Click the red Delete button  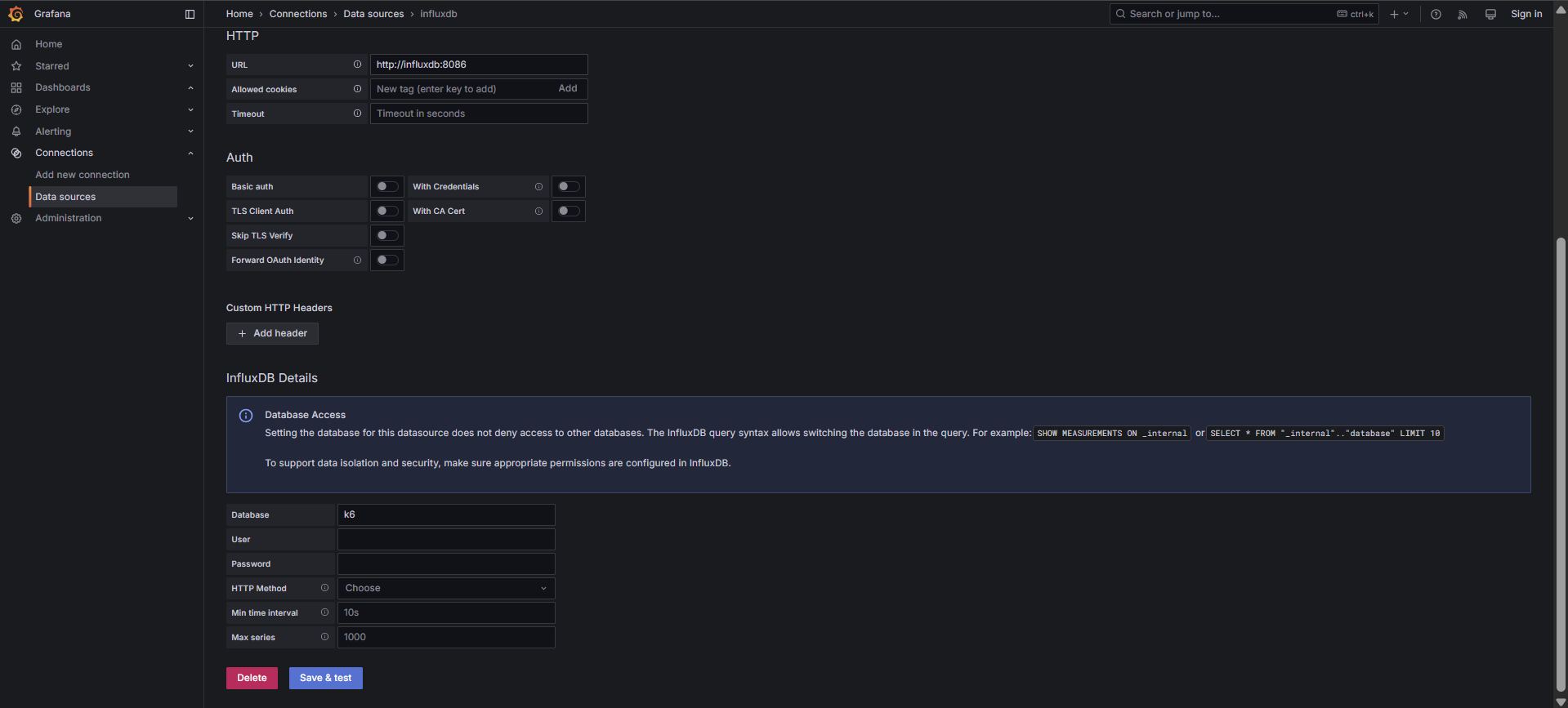pos(252,678)
